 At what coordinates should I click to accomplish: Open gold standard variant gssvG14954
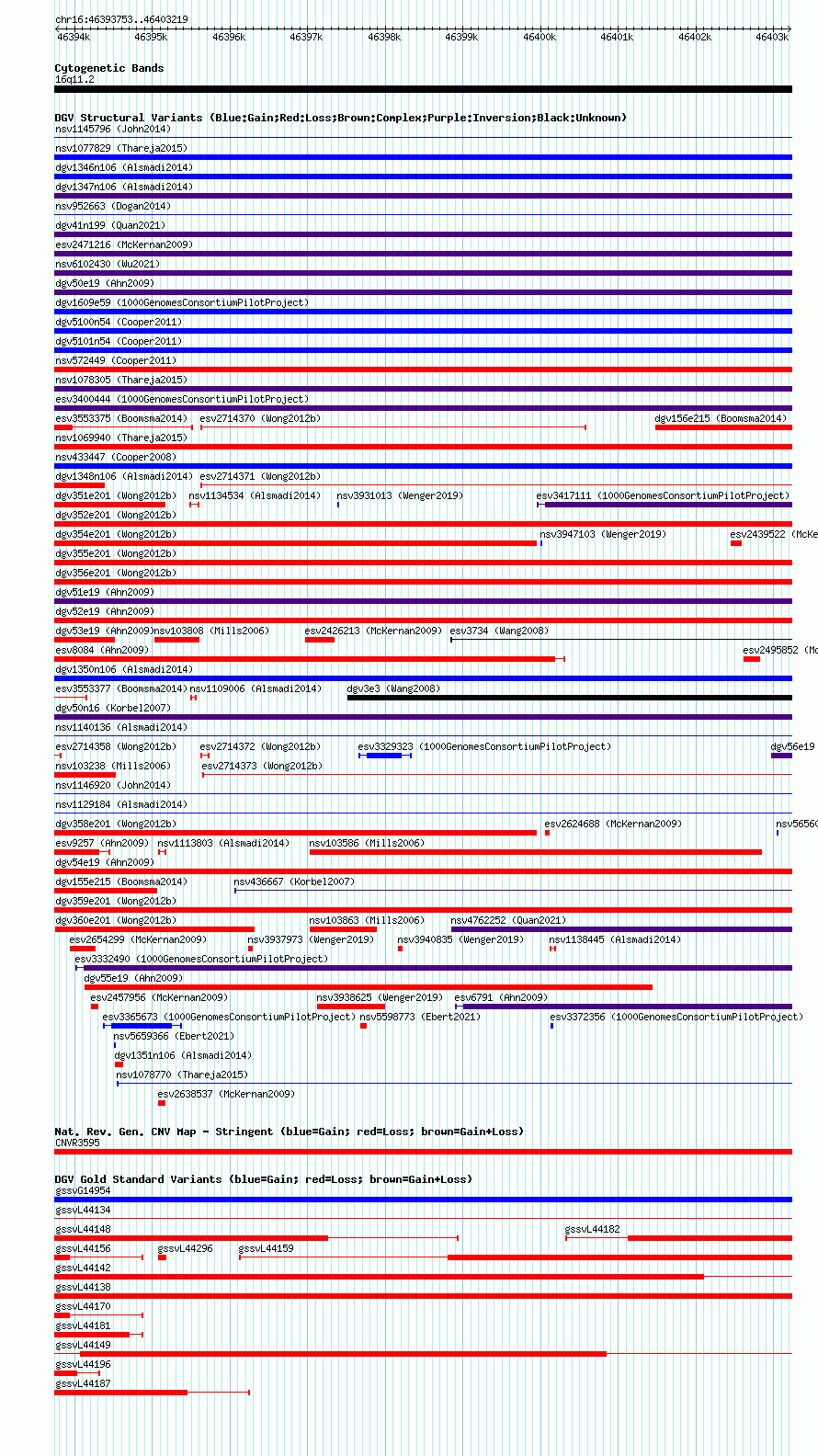(x=83, y=1190)
